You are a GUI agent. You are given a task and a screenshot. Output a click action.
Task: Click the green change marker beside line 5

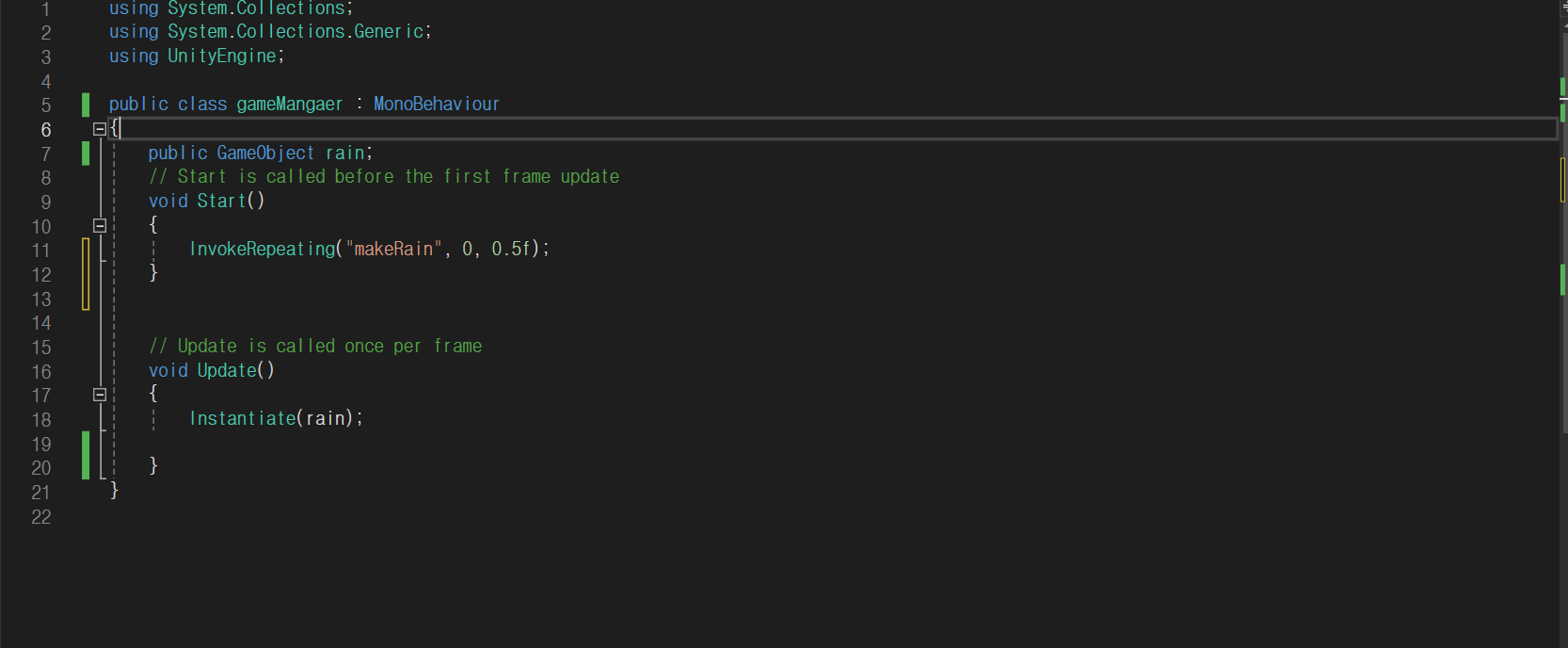coord(86,105)
